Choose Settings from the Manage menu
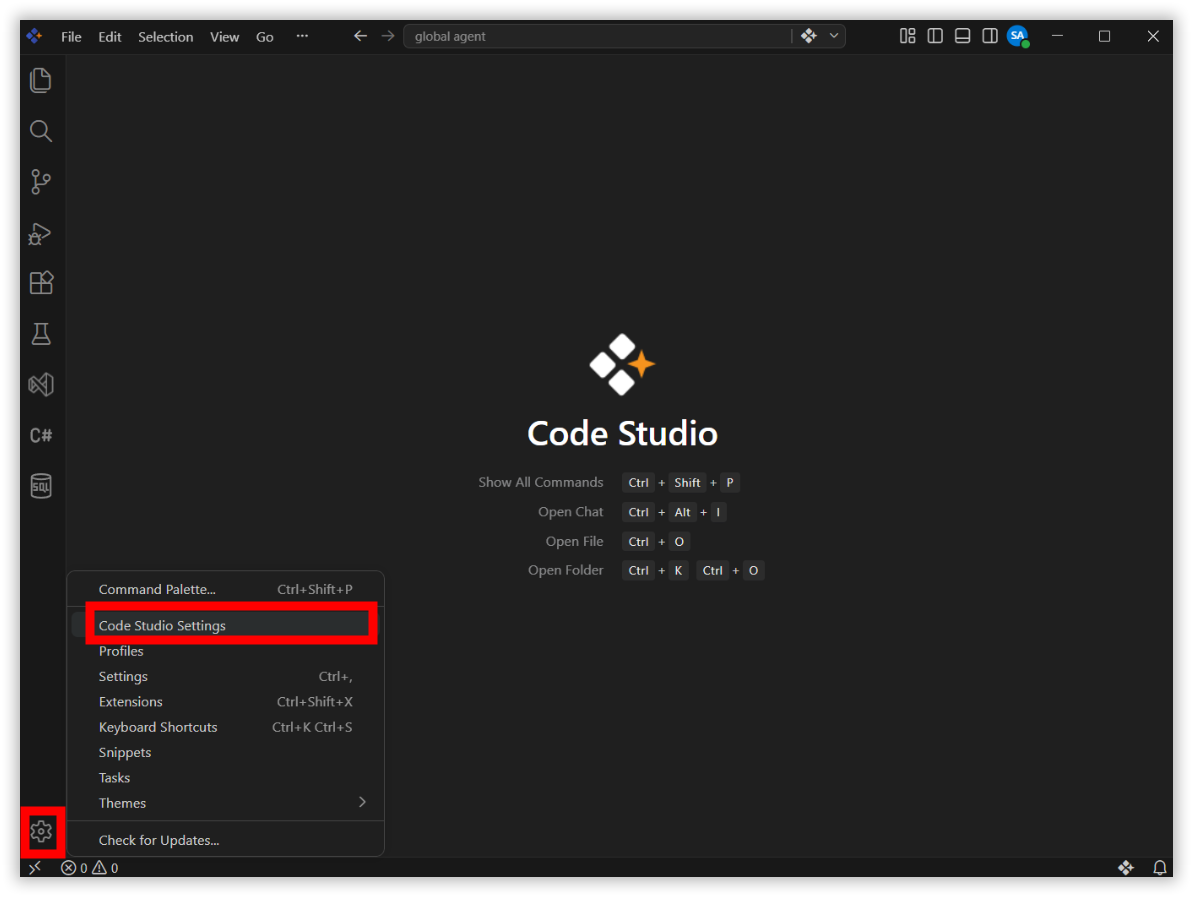This screenshot has width=1193, height=897. pyautogui.click(x=227, y=676)
